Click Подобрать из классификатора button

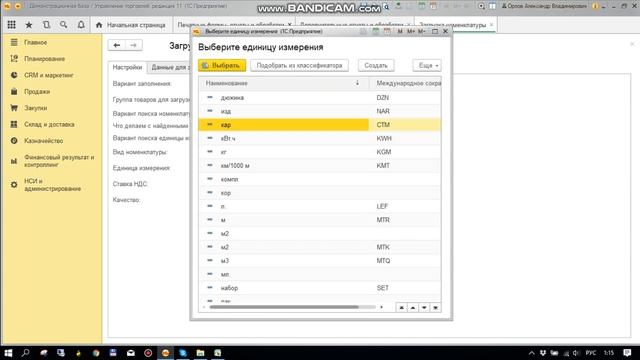click(x=299, y=65)
